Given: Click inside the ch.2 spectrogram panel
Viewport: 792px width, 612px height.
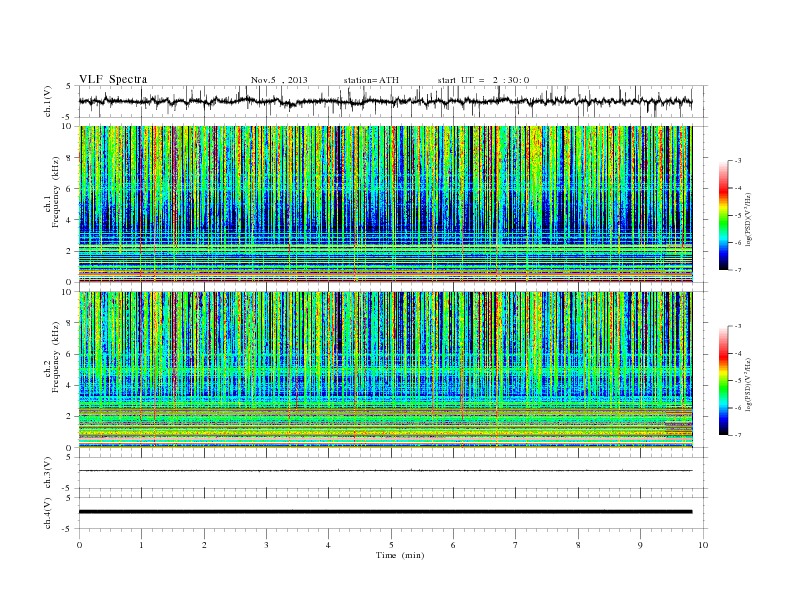Looking at the screenshot, I should 385,370.
